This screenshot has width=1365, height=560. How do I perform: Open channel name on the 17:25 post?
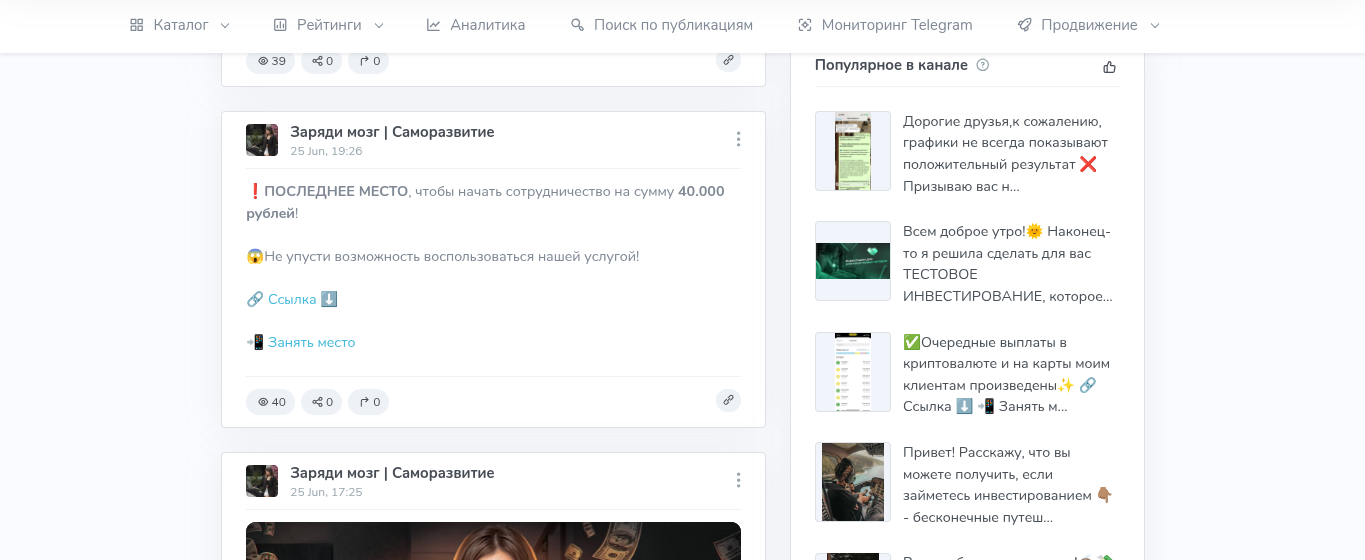[x=392, y=473]
